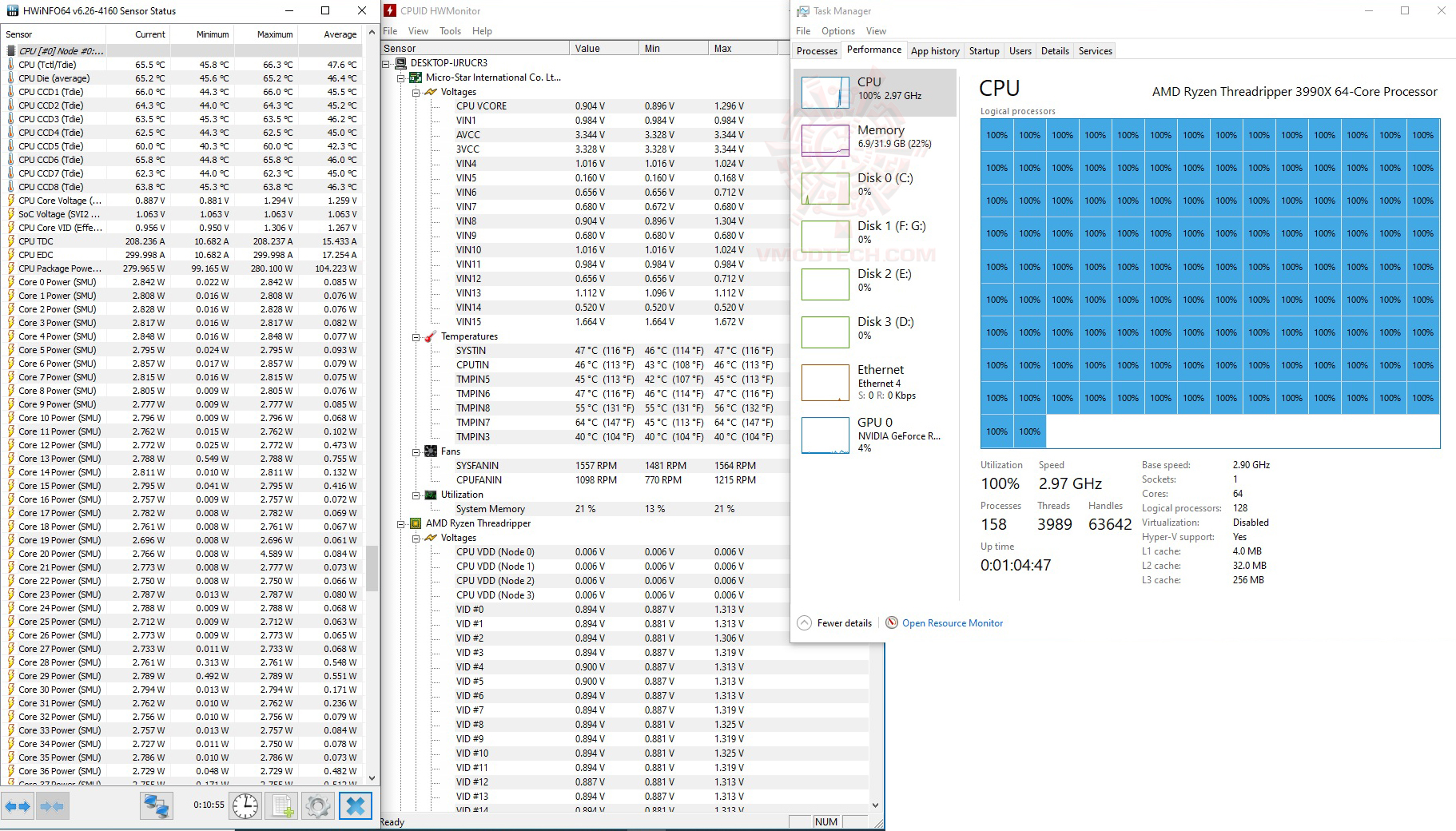
Task: Click the Fewer details button
Action: tap(835, 623)
